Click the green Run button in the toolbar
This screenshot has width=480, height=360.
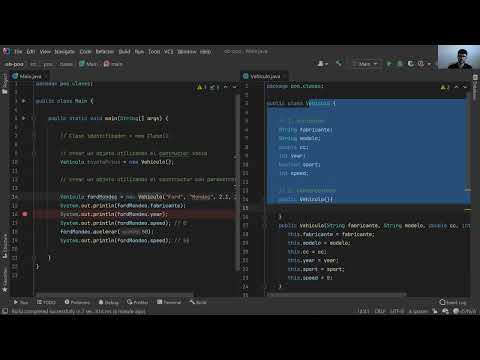[x=389, y=63]
